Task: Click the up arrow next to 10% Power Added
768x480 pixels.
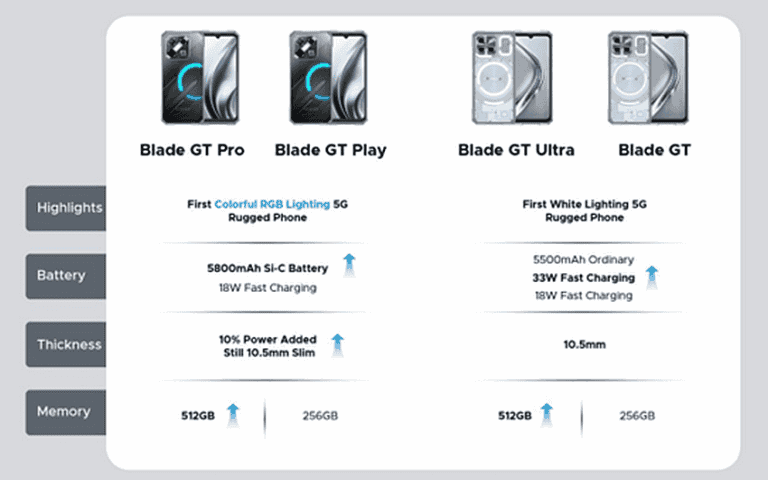Action: tap(337, 345)
